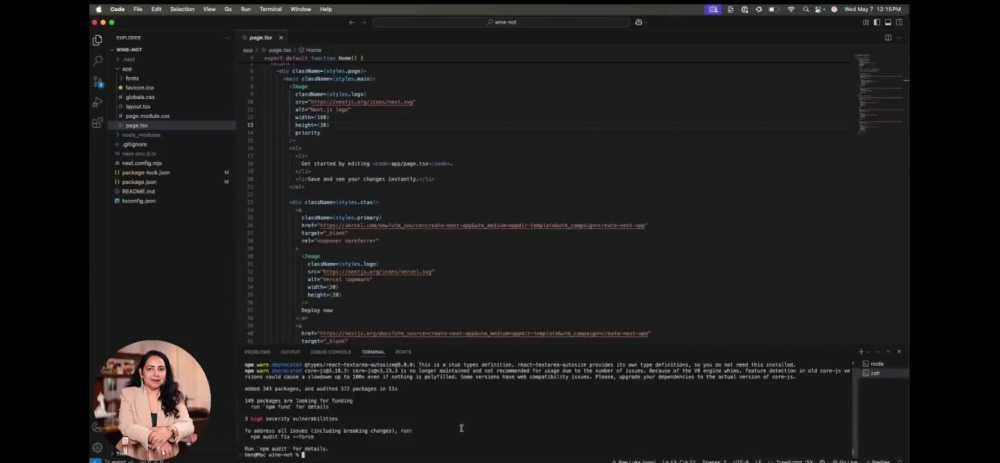Click the purple screen recording menu bar icon

[712, 9]
